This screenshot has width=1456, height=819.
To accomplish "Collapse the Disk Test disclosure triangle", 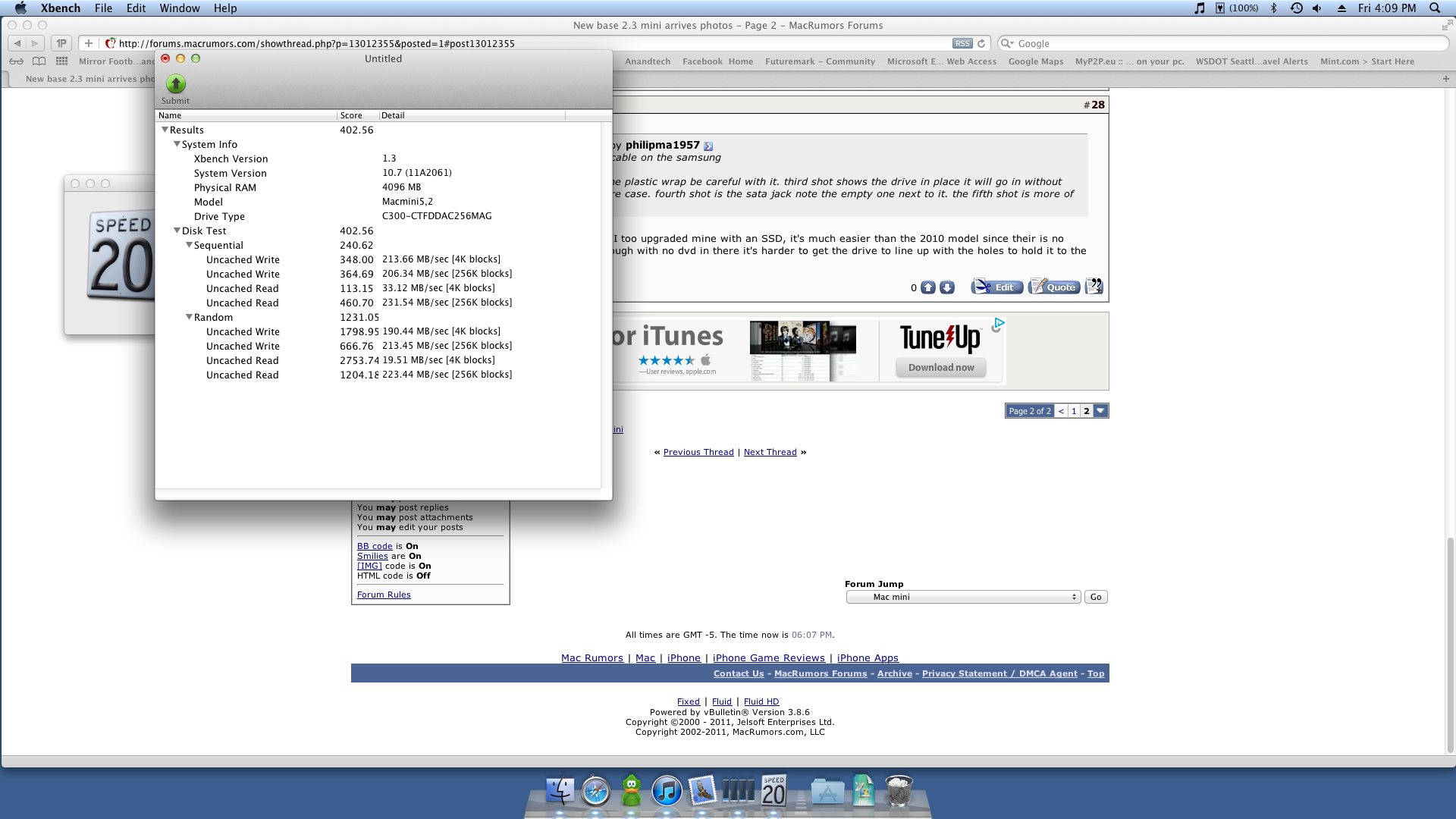I will pos(177,231).
